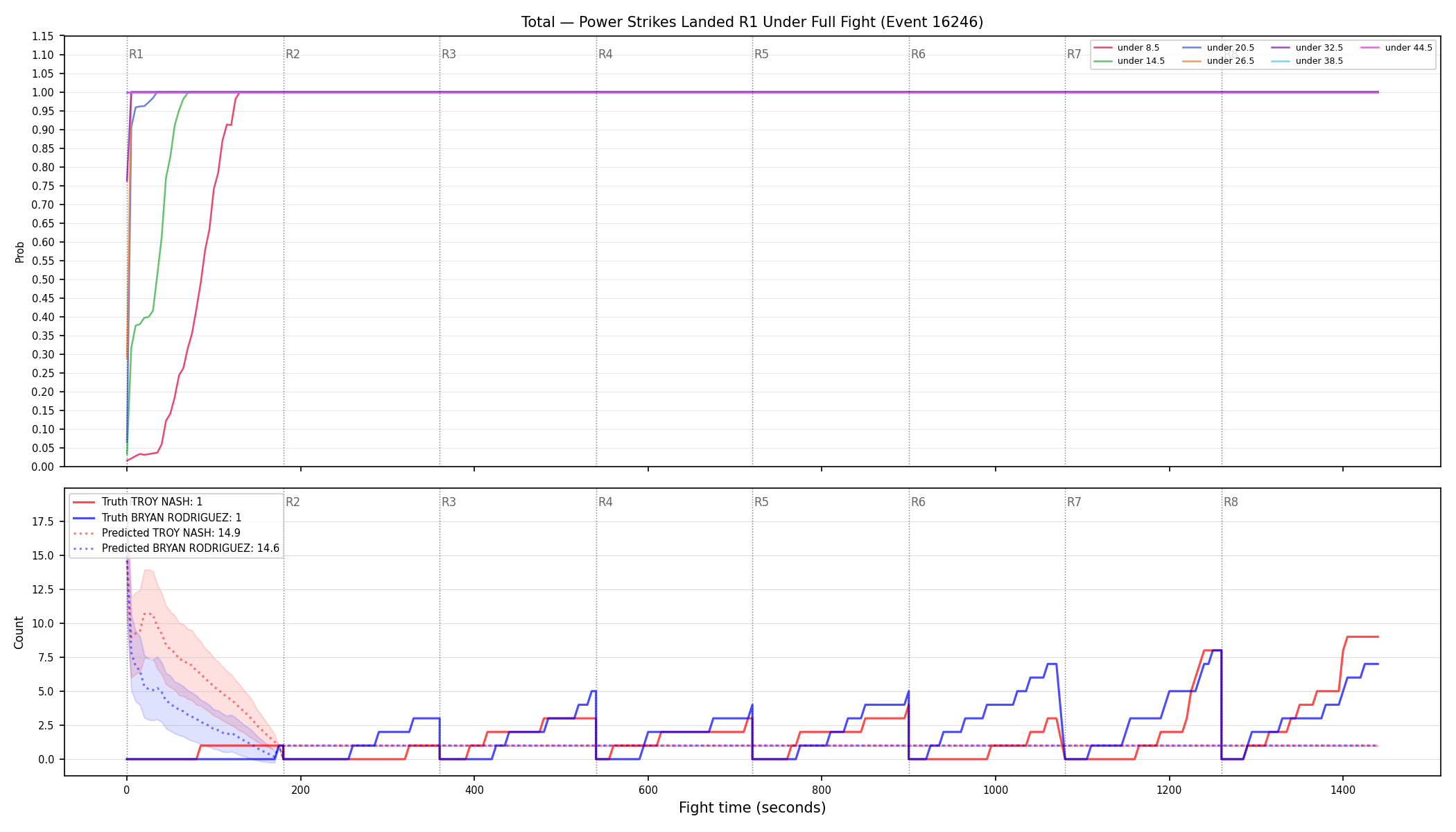Click the 'Count' y-axis label

19,632
